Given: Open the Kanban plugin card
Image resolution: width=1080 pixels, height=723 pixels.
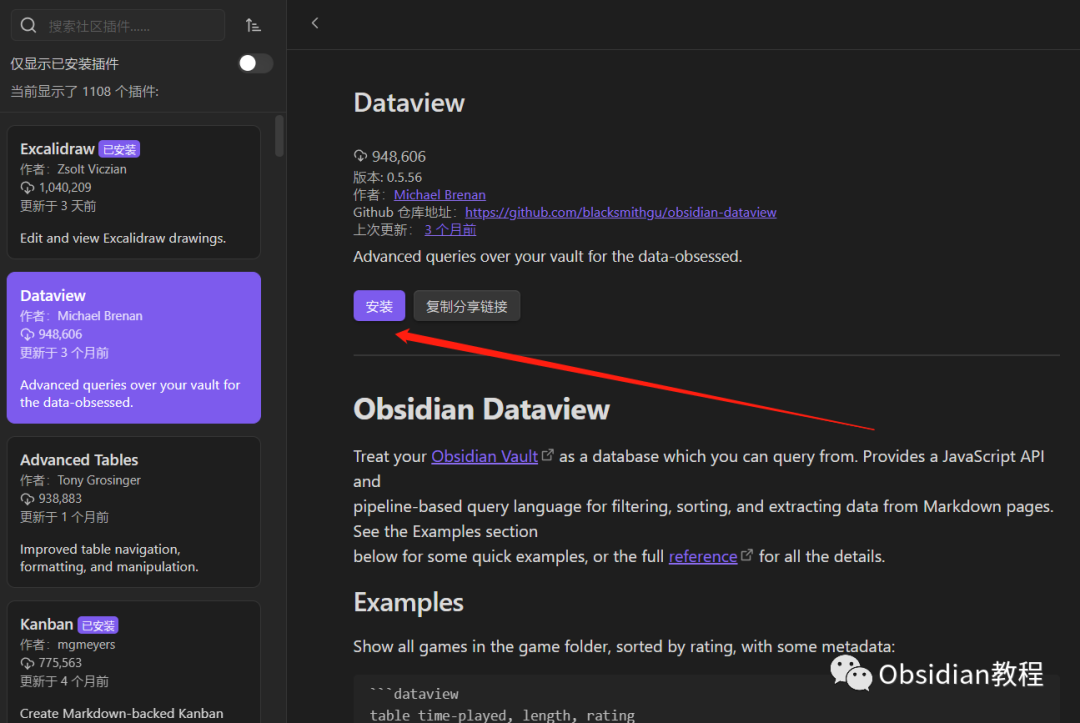Looking at the screenshot, I should (x=134, y=662).
